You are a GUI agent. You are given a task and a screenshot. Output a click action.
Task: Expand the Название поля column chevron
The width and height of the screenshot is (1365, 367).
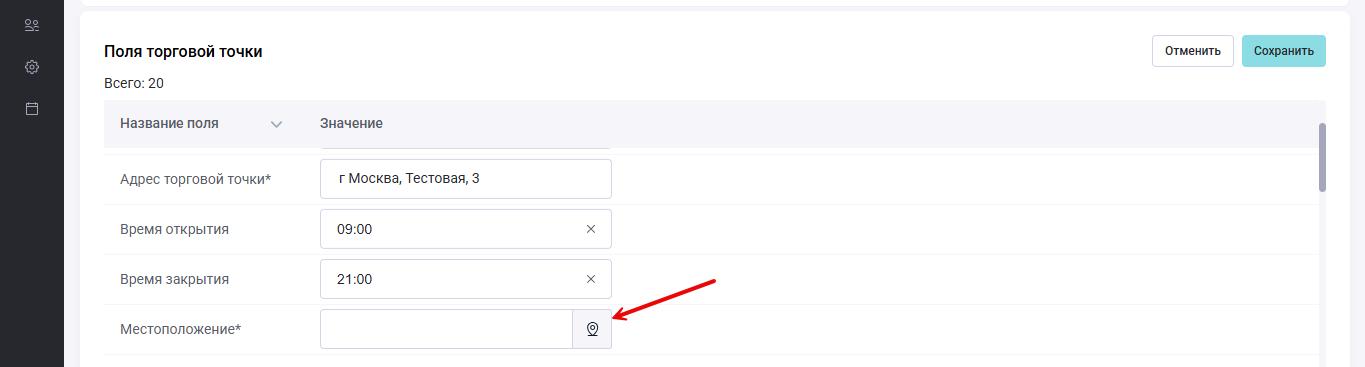(277, 124)
